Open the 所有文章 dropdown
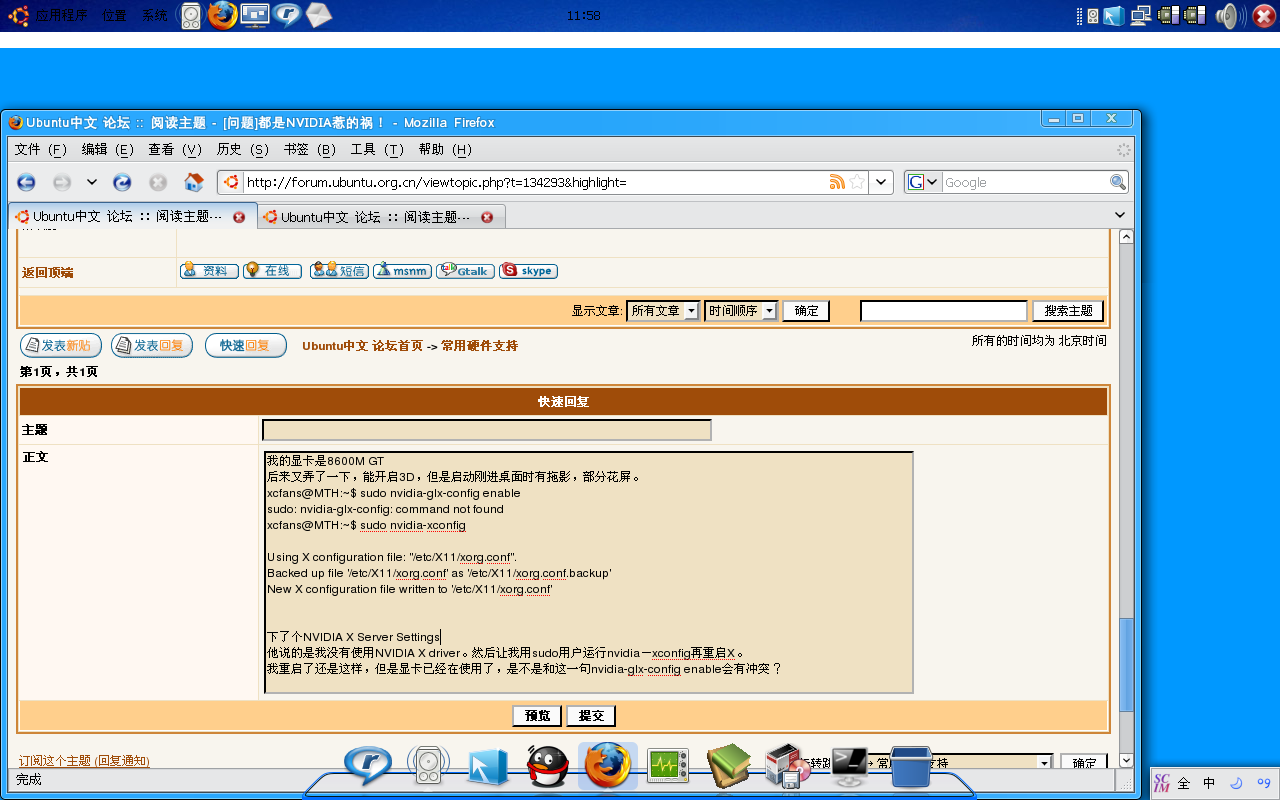This screenshot has height=800, width=1280. point(662,311)
